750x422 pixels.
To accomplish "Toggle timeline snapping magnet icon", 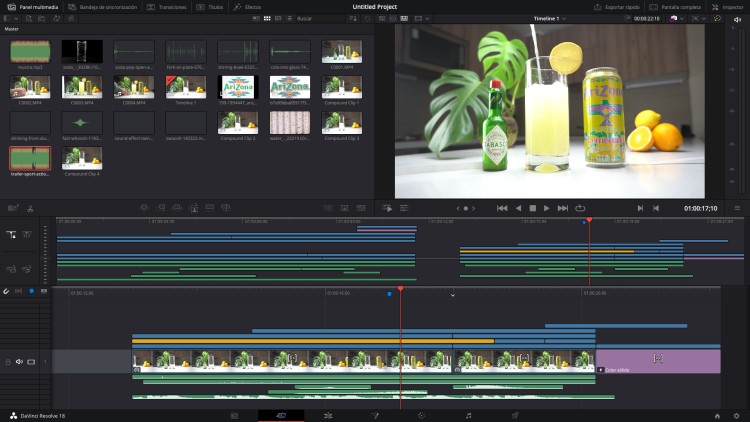I will click(x=6, y=291).
